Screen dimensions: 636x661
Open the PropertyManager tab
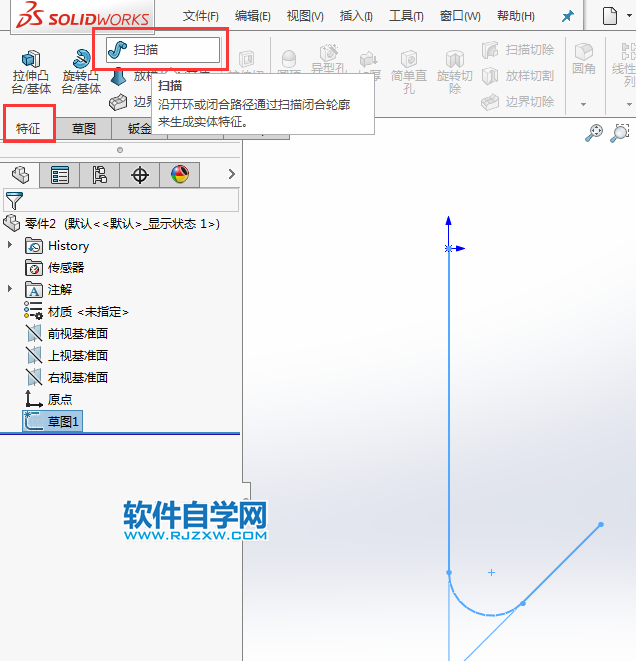[x=59, y=175]
